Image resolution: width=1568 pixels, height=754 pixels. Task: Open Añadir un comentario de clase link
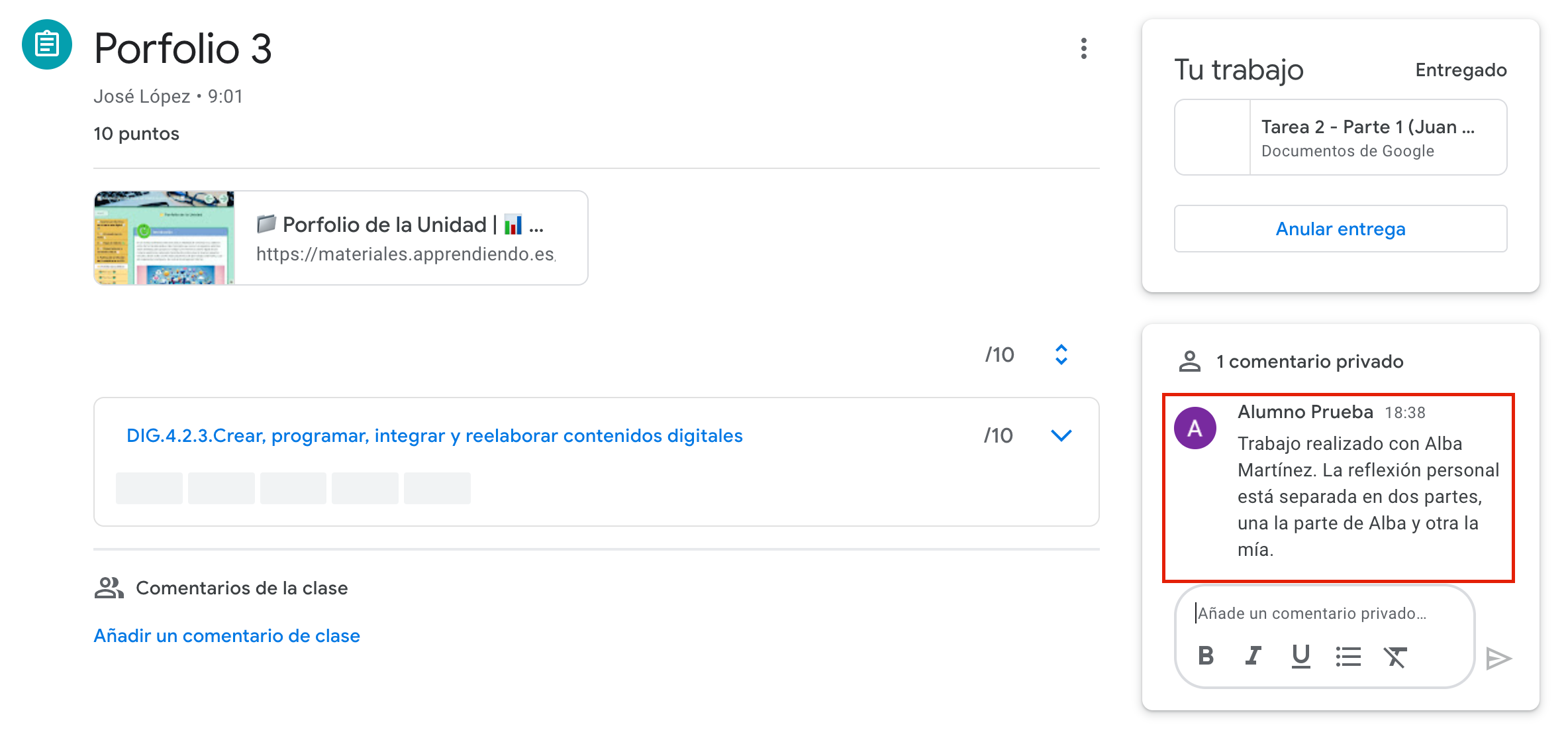226,635
